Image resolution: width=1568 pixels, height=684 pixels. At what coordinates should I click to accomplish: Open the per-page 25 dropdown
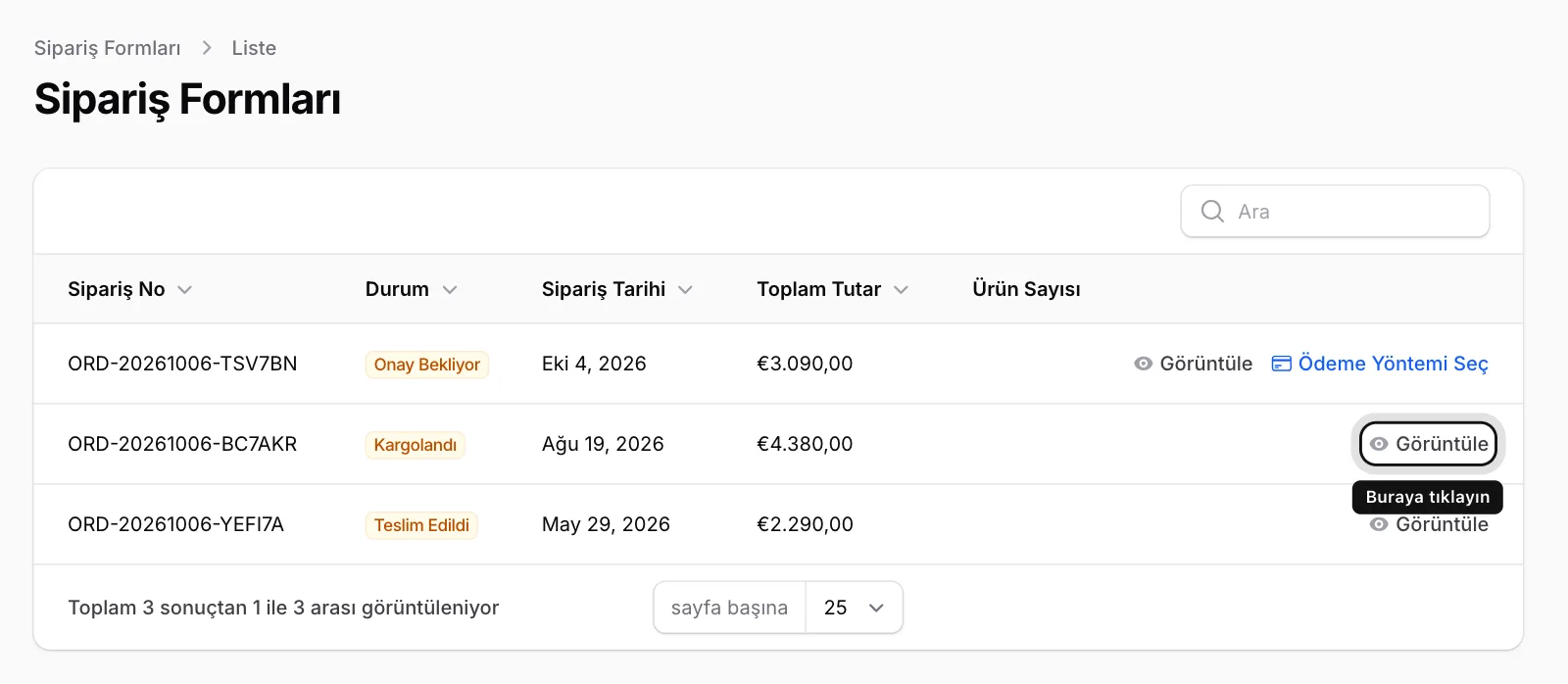click(x=854, y=608)
